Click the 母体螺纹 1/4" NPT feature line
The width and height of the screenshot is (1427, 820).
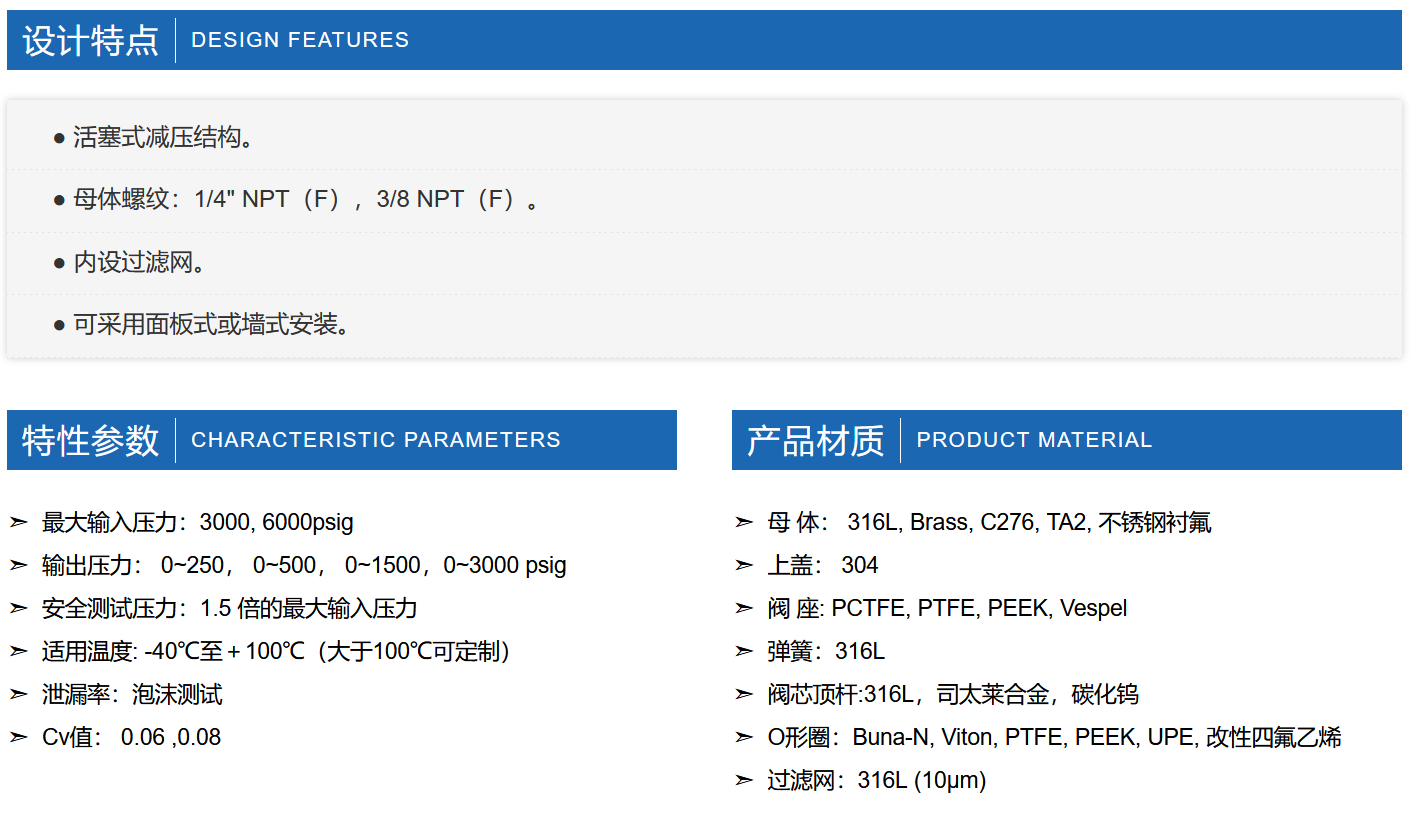(x=297, y=199)
